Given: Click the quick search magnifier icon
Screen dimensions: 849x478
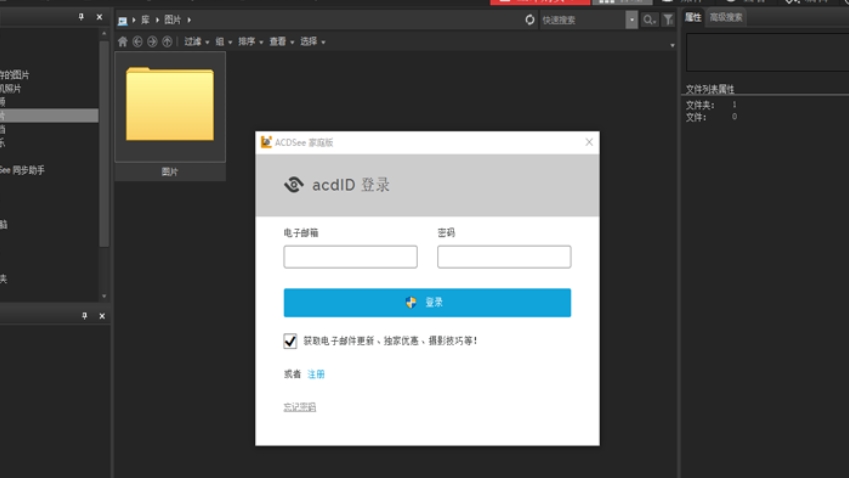Looking at the screenshot, I should coord(649,20).
